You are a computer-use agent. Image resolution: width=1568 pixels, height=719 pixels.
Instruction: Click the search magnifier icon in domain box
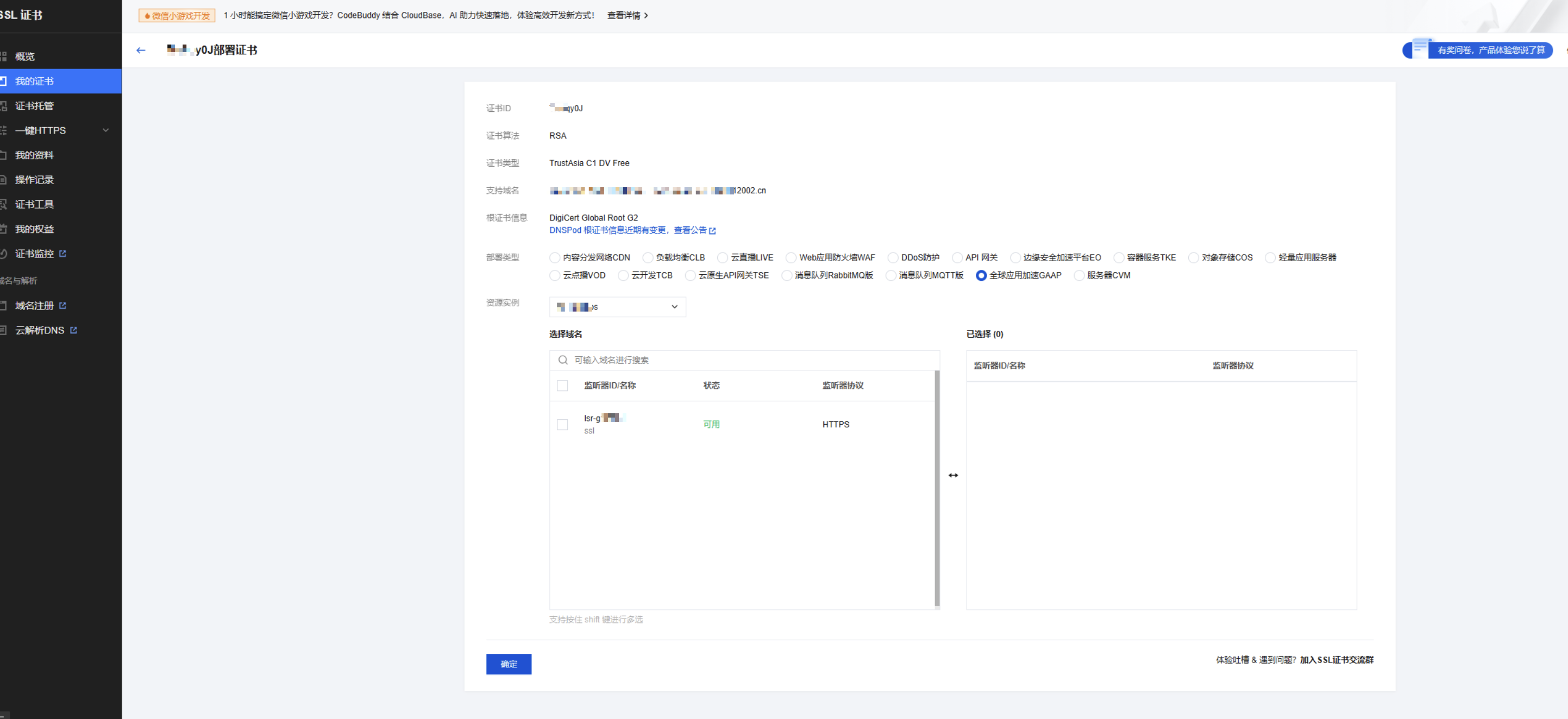[562, 360]
